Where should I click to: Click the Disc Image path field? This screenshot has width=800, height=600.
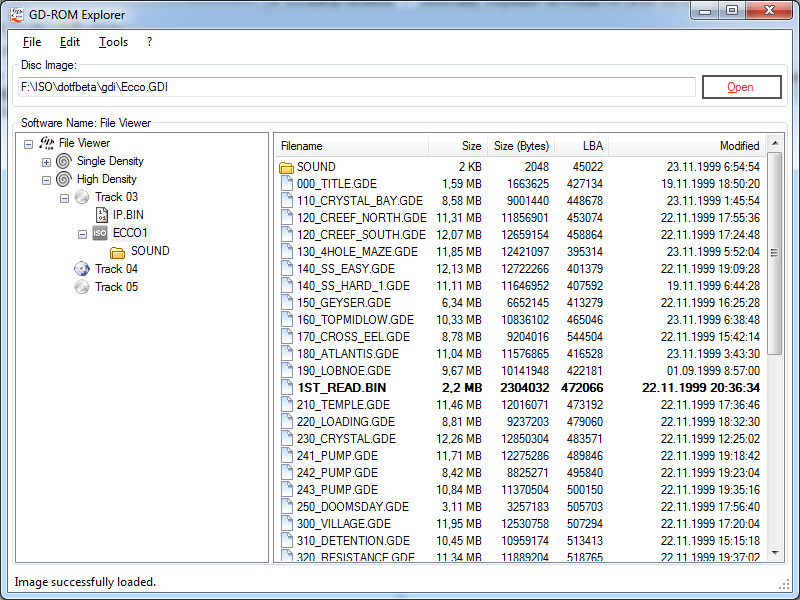(355, 87)
